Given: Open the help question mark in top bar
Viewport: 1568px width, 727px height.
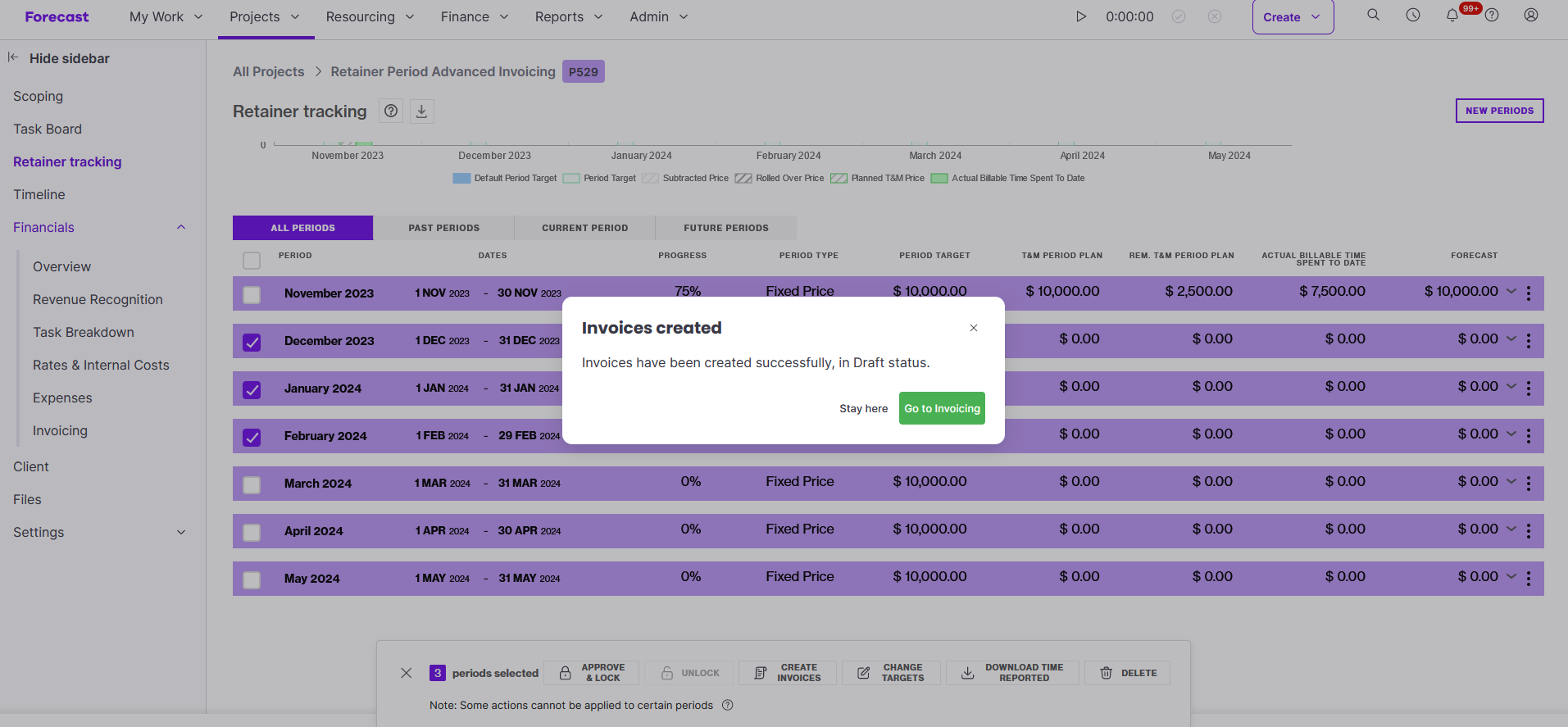Looking at the screenshot, I should click(x=1492, y=15).
